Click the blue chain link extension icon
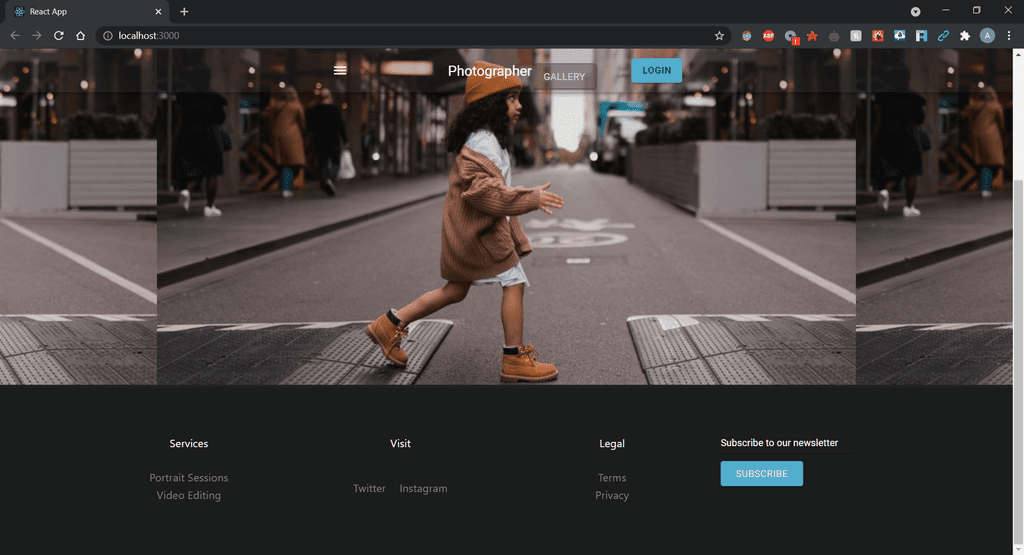 [943, 36]
